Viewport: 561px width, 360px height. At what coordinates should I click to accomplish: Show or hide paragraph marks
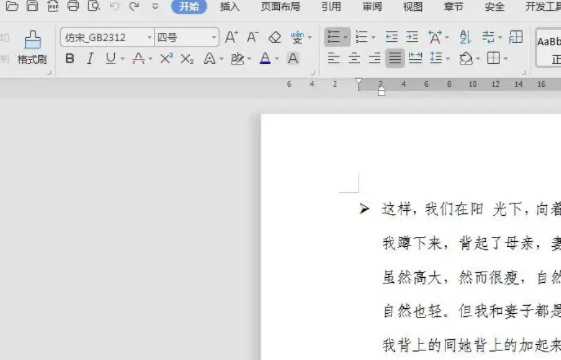pyautogui.click(x=488, y=37)
